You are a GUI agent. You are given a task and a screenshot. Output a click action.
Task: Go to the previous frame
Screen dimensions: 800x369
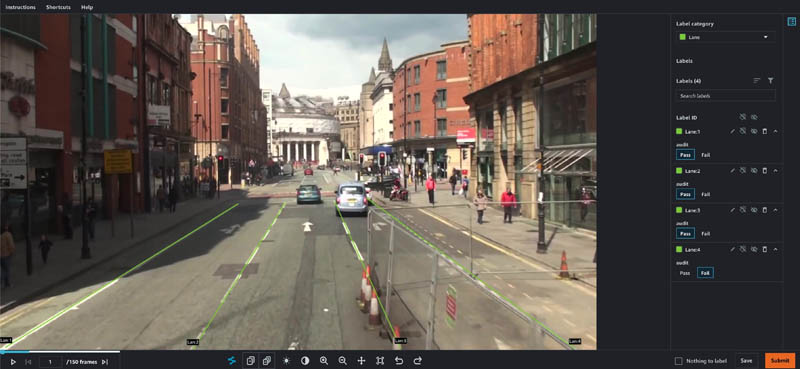click(x=29, y=362)
